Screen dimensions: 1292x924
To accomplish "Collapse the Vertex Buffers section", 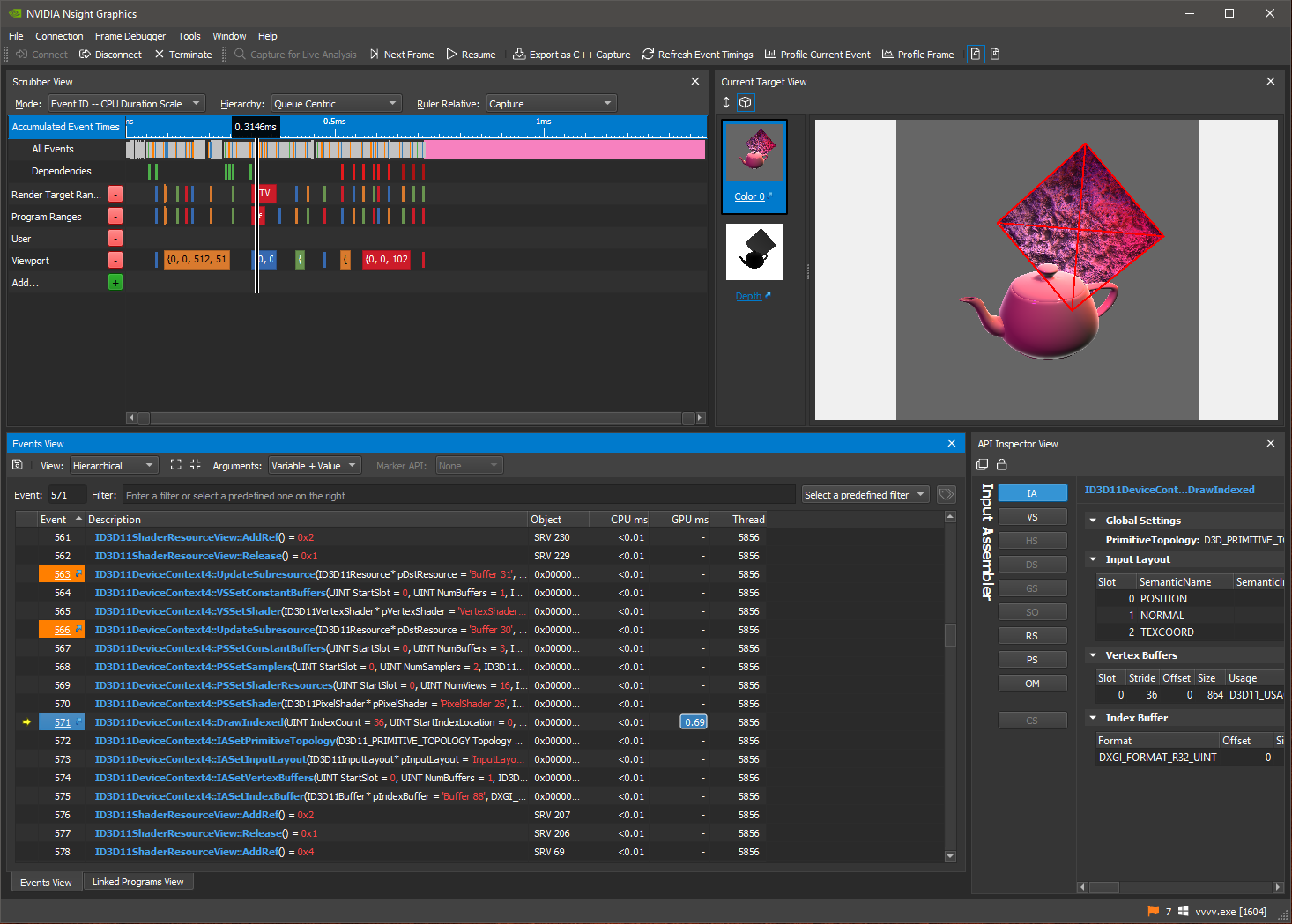I will click(x=1094, y=655).
